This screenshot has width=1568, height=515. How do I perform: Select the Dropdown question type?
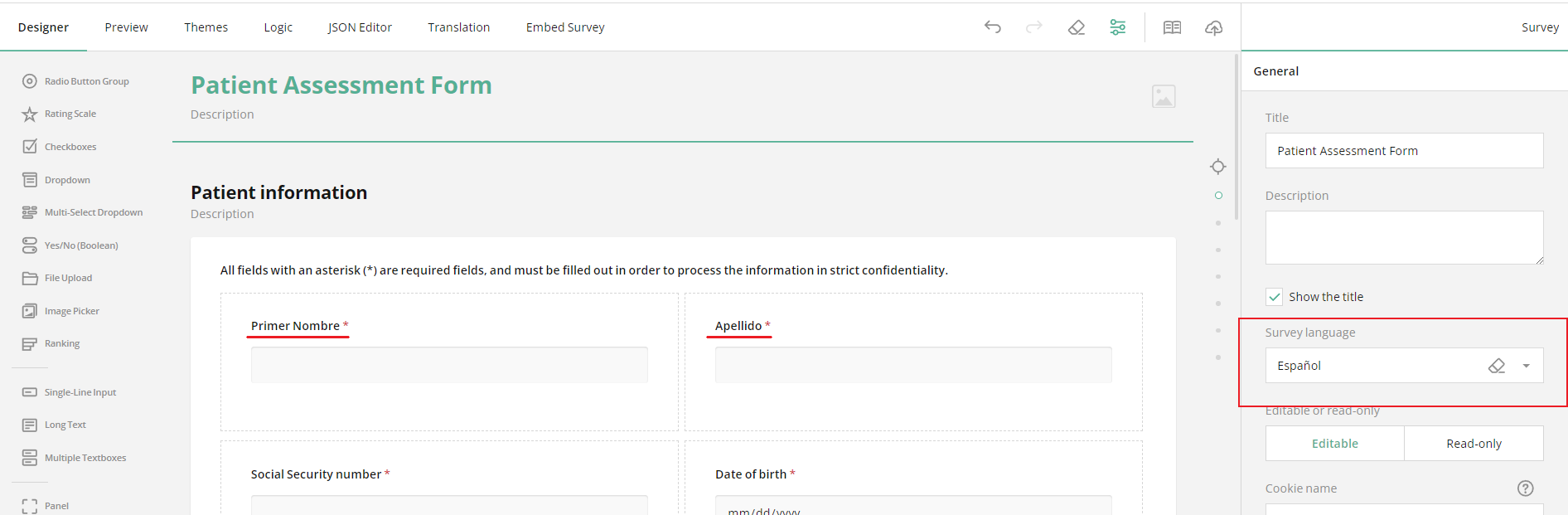pos(68,179)
